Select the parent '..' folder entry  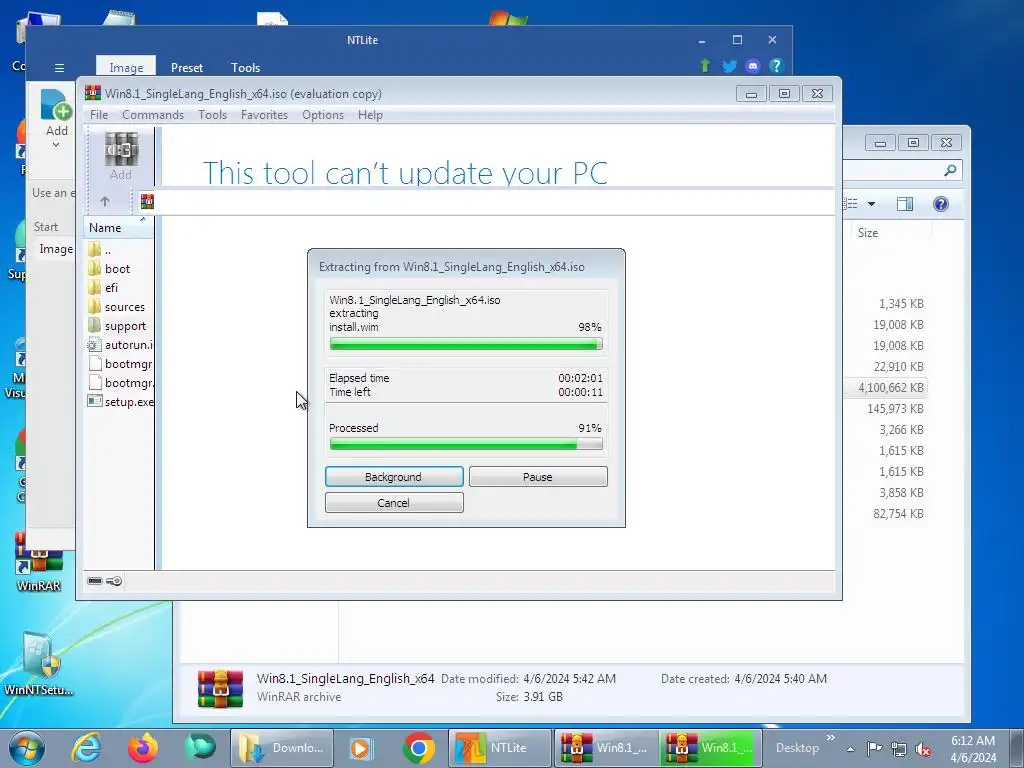(108, 249)
